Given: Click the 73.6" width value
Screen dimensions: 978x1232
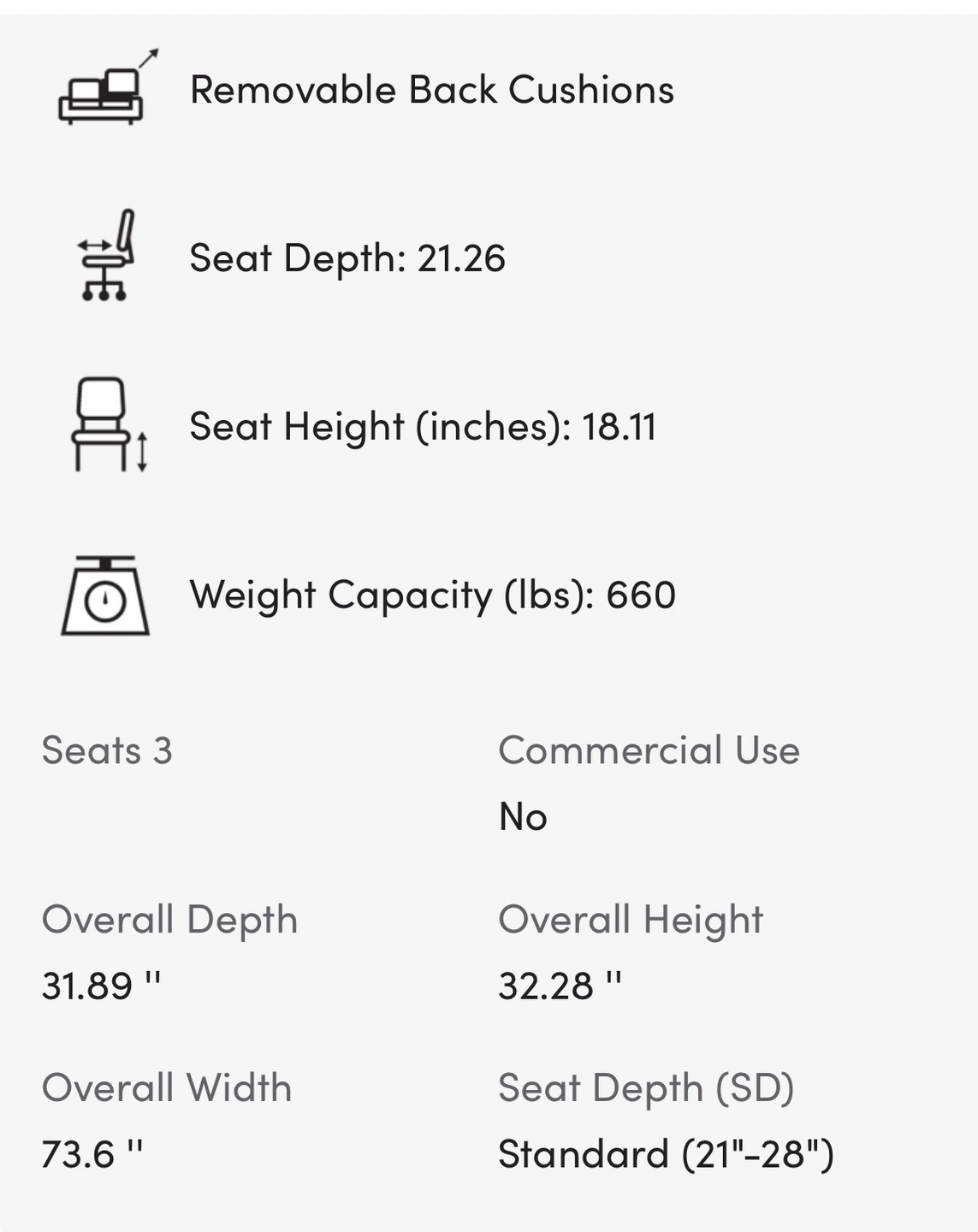Looking at the screenshot, I should [x=92, y=1154].
